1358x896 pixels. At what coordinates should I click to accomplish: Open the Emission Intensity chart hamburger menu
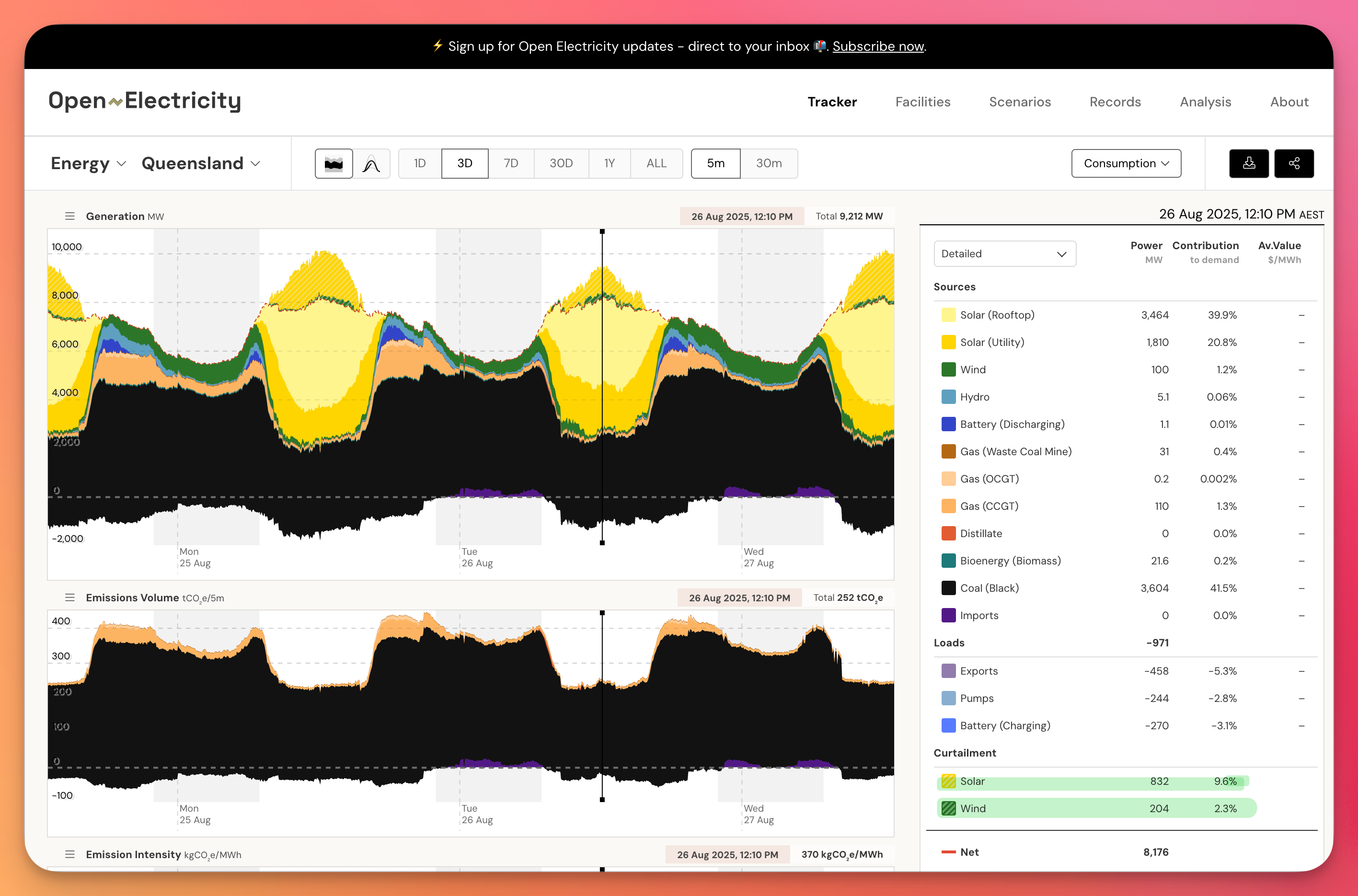coord(69,855)
